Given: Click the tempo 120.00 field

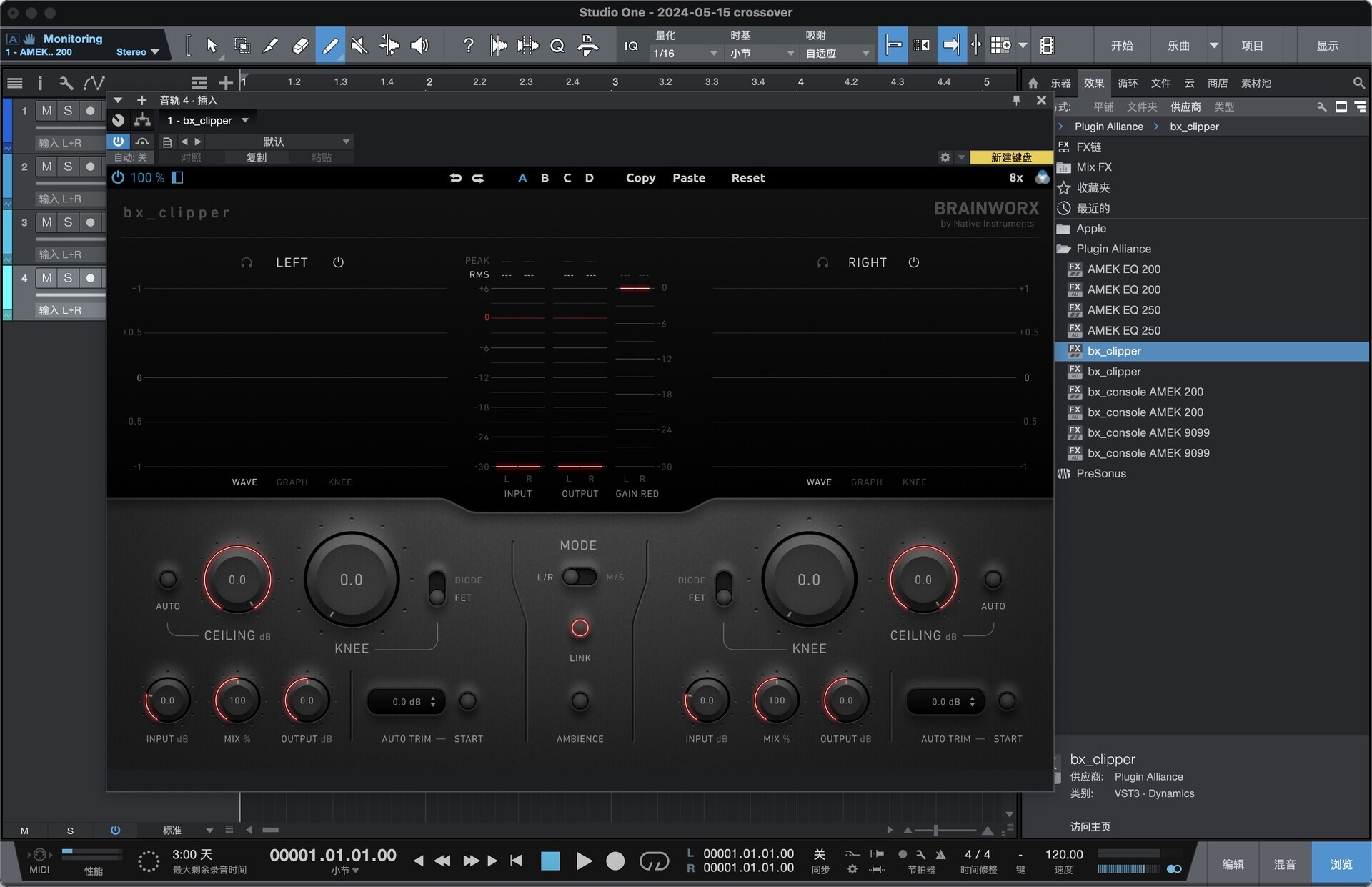Looking at the screenshot, I should [x=1064, y=855].
